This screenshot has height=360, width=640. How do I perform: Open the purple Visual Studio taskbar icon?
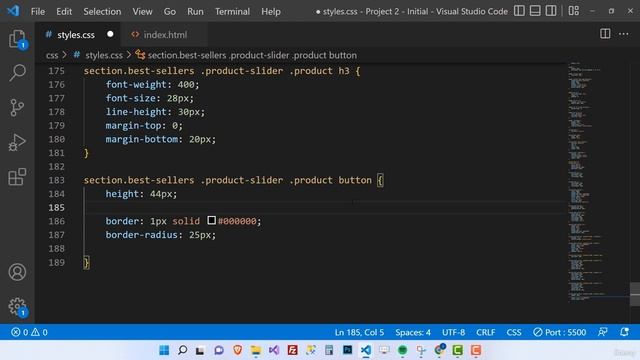pos(274,350)
